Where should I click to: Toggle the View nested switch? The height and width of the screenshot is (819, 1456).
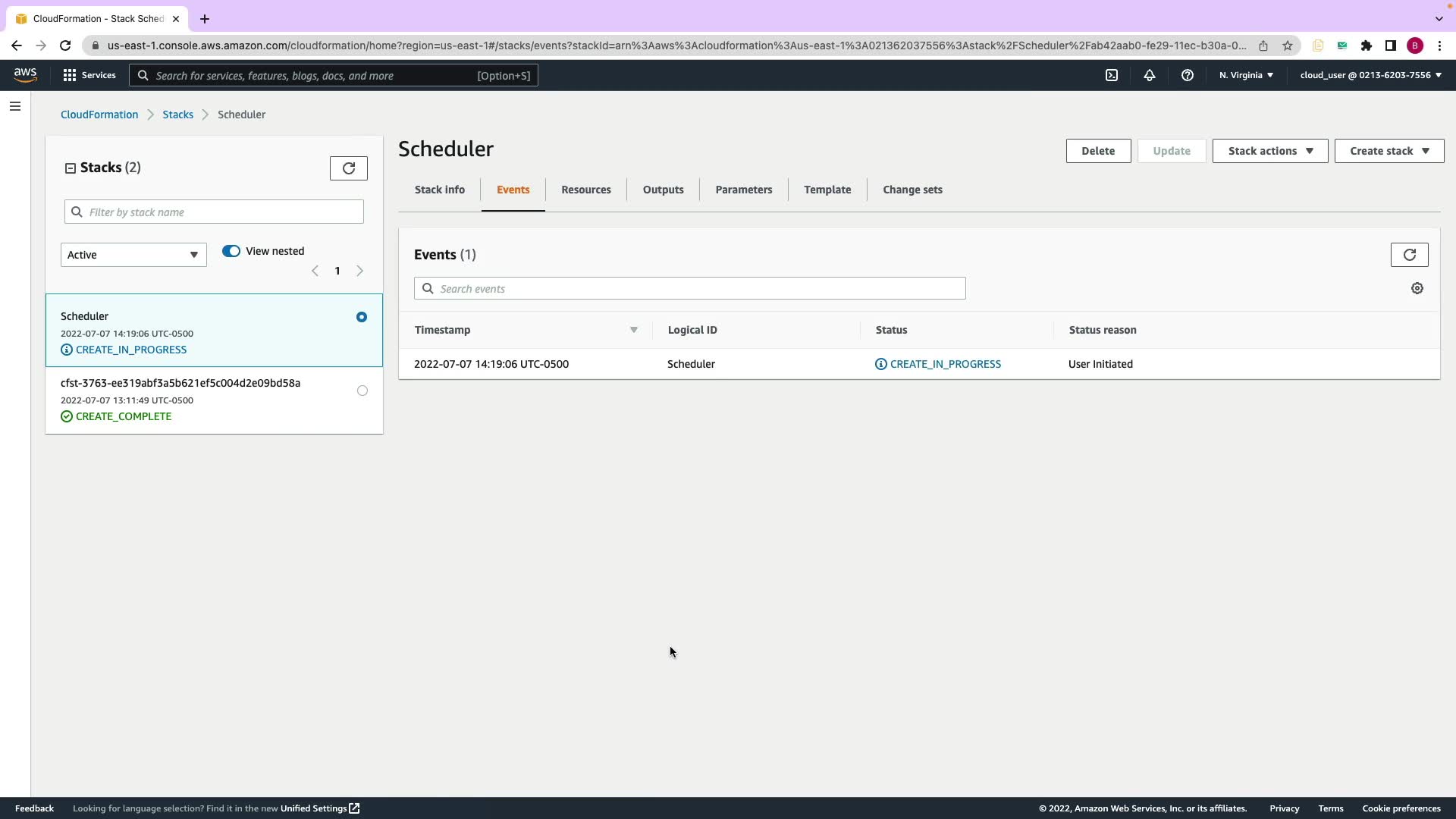click(x=231, y=251)
